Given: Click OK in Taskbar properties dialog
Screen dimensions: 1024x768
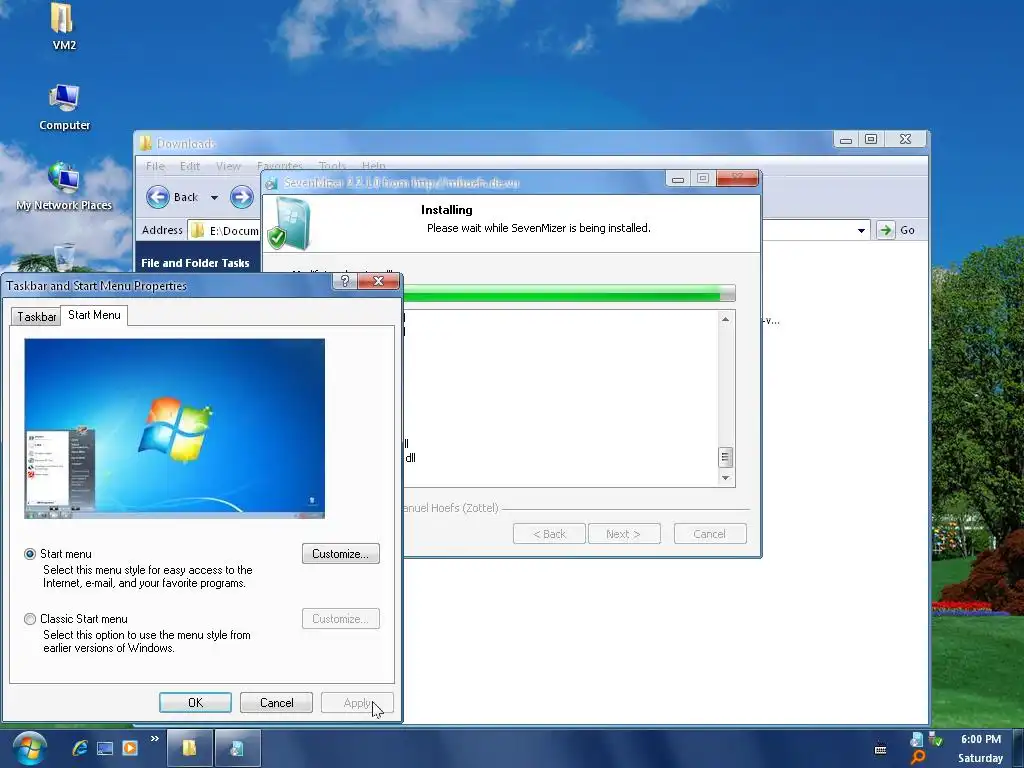Looking at the screenshot, I should click(195, 703).
